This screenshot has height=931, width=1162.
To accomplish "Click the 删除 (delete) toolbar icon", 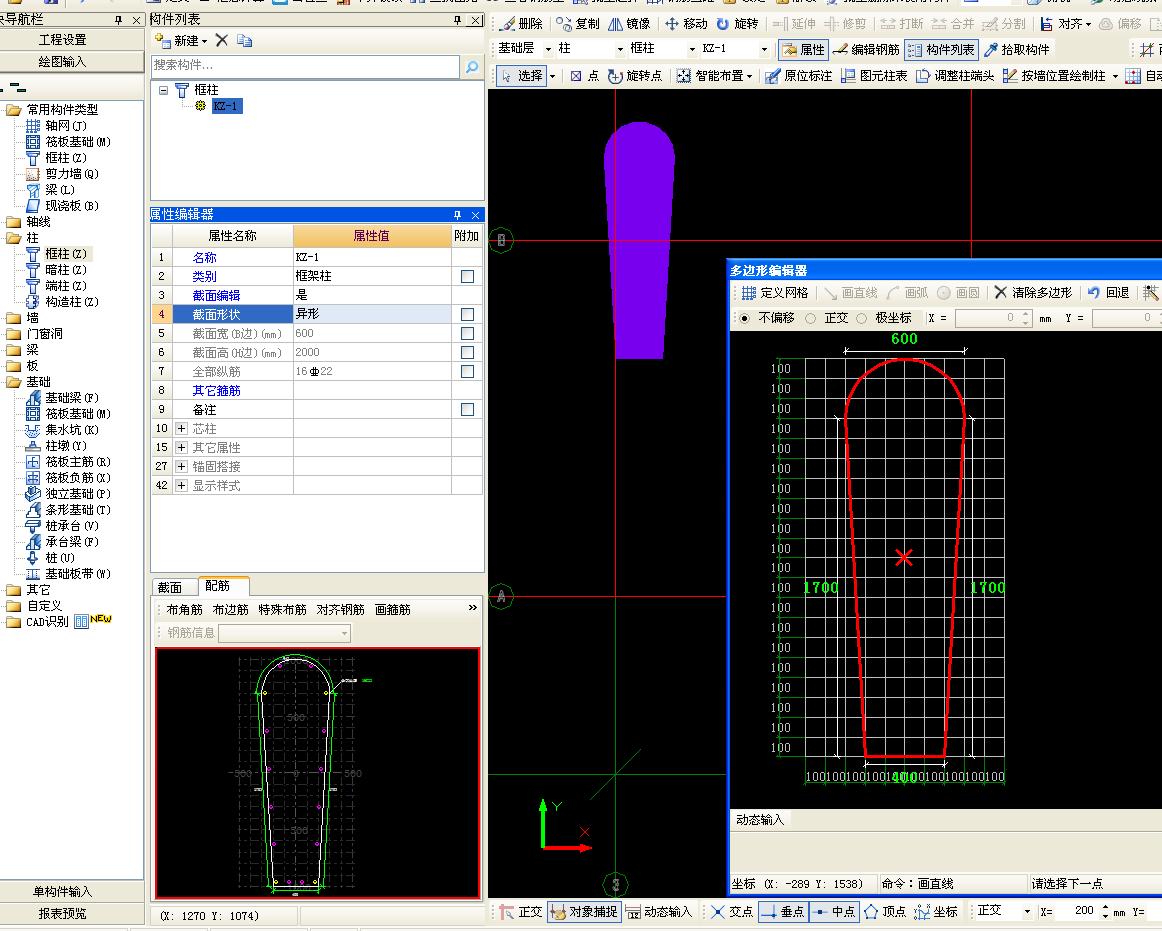I will click(521, 24).
